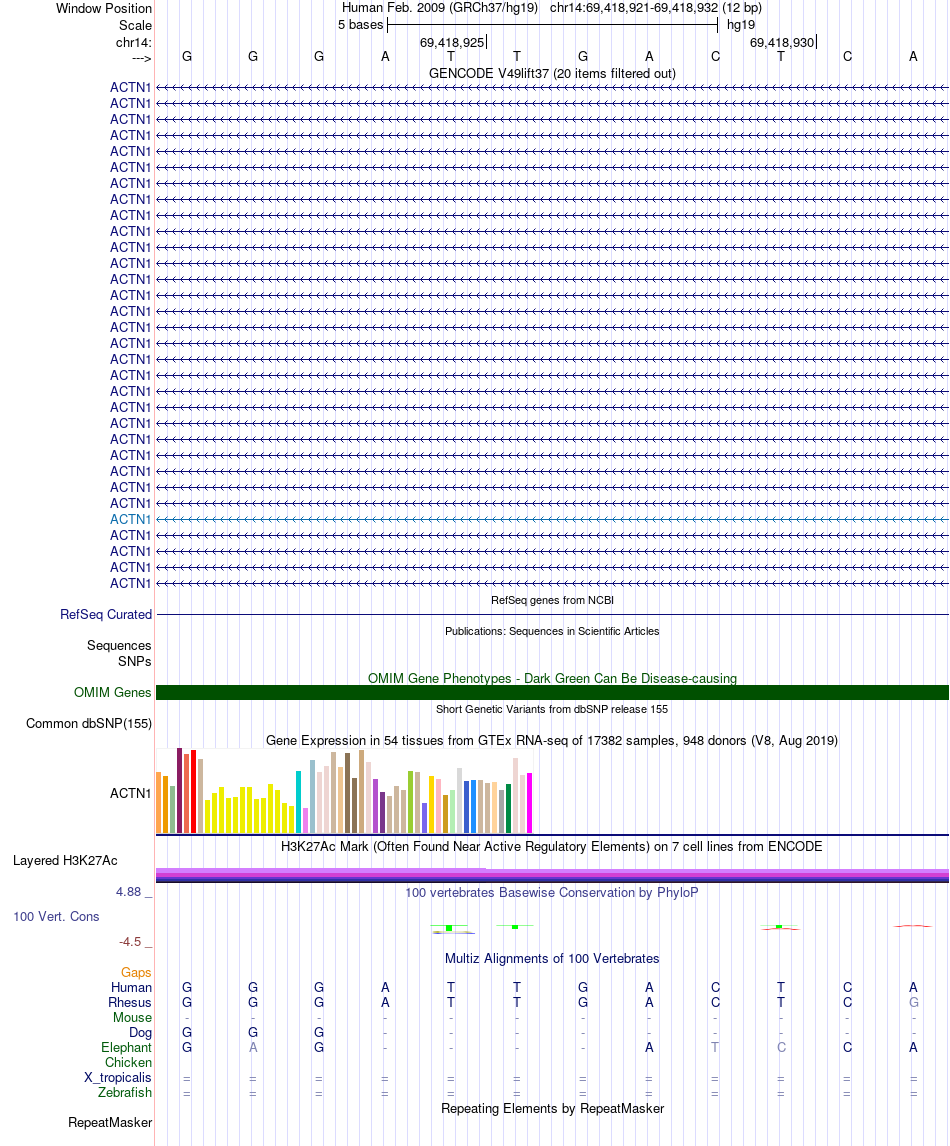
Task: Select the light-blue highlighted ACTN1 transcript label
Action: pos(130,519)
